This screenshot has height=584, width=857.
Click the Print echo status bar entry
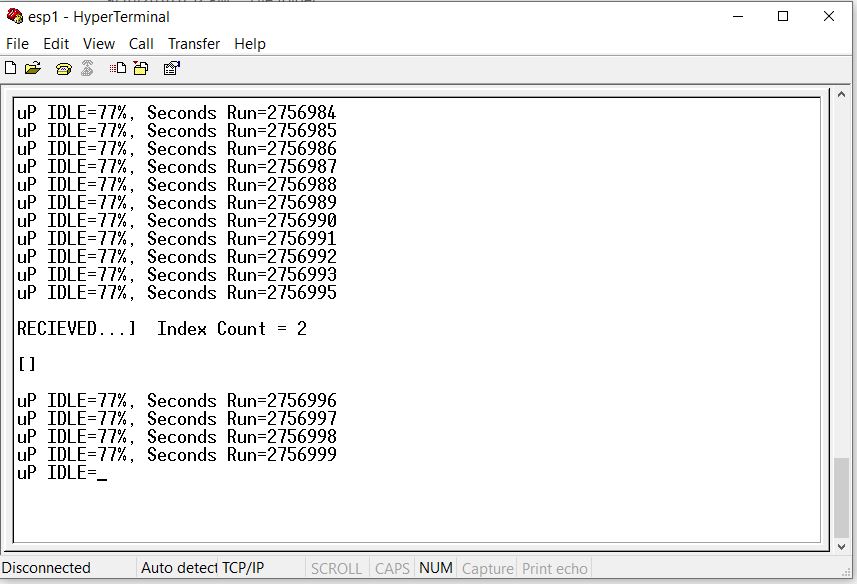[x=555, y=569]
